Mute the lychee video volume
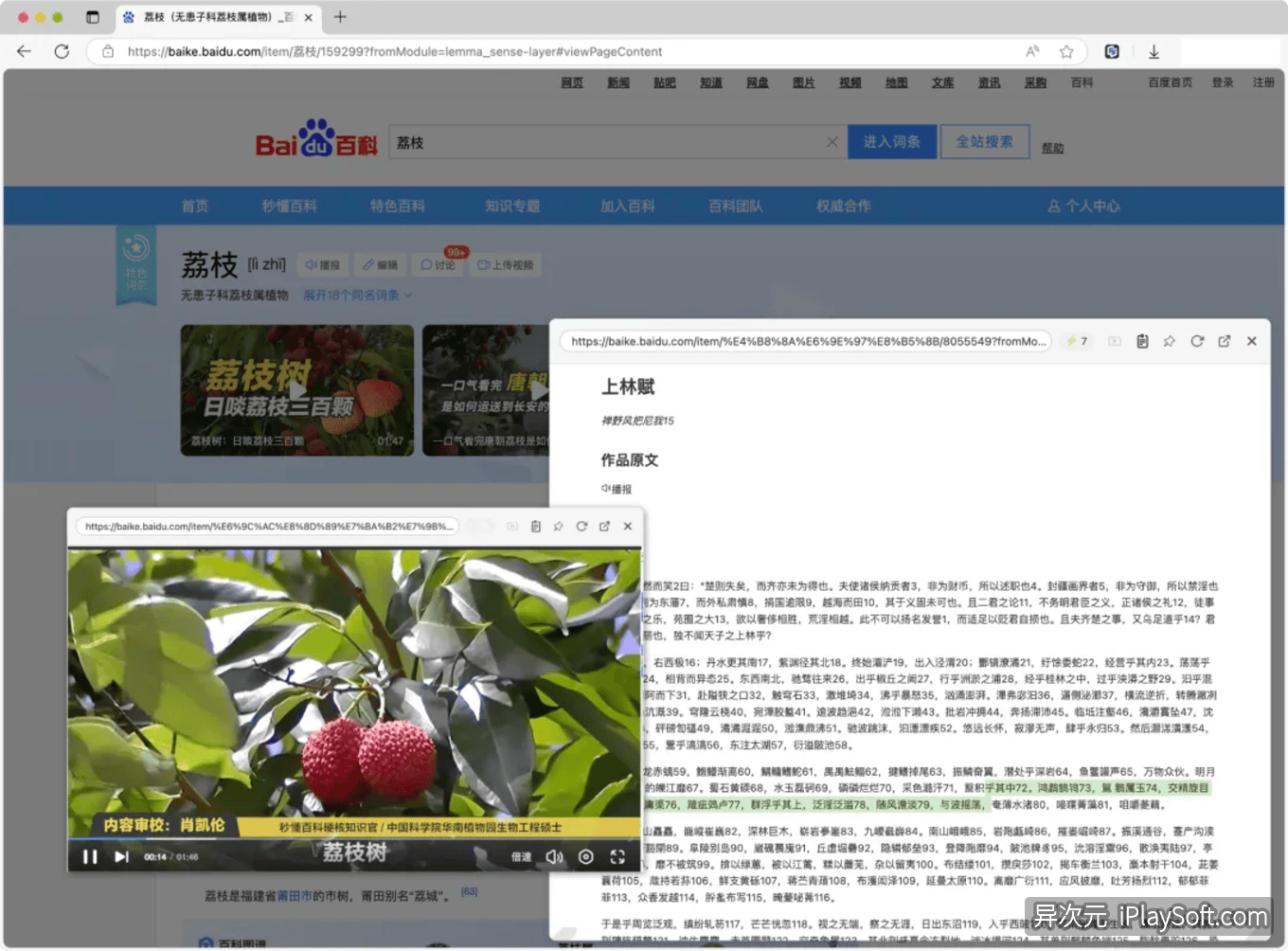The width and height of the screenshot is (1288, 951). (x=555, y=855)
